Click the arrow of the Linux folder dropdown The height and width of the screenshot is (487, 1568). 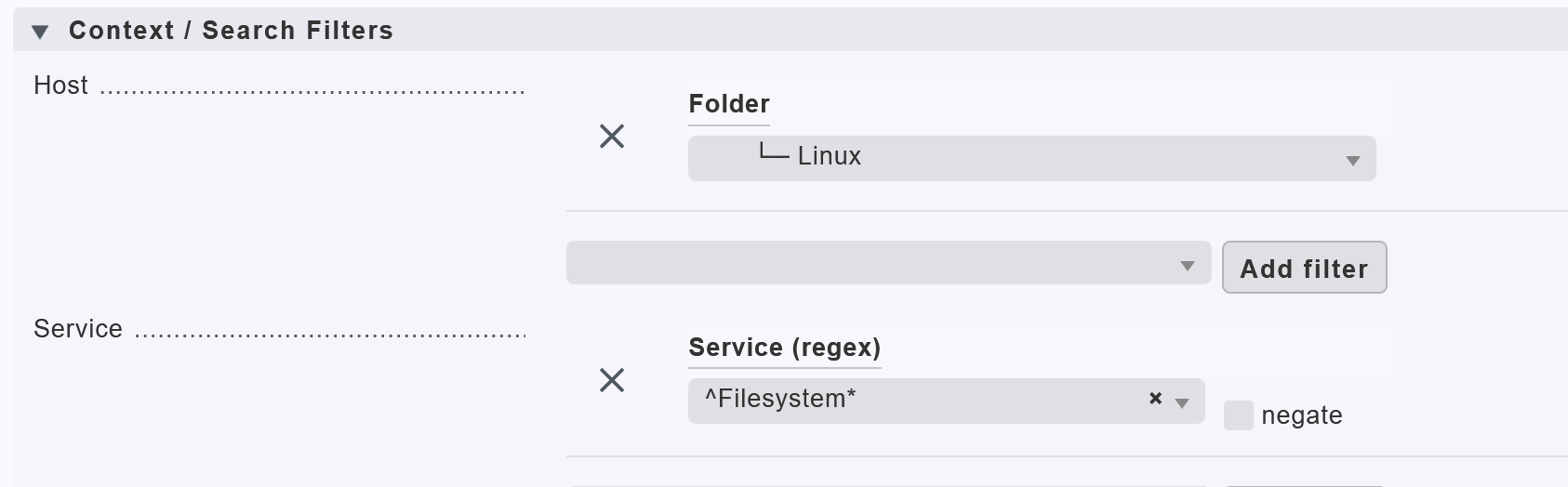point(1353,161)
